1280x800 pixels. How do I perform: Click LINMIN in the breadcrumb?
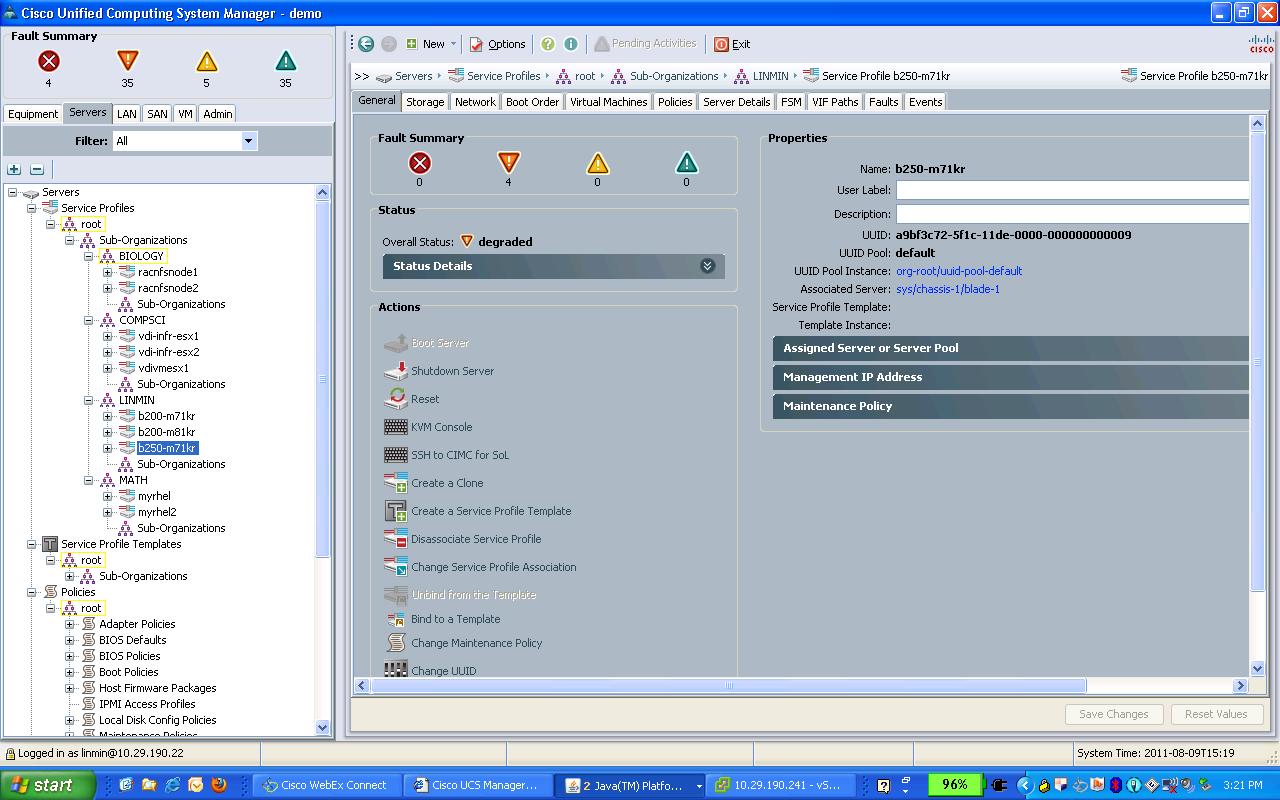(770, 76)
